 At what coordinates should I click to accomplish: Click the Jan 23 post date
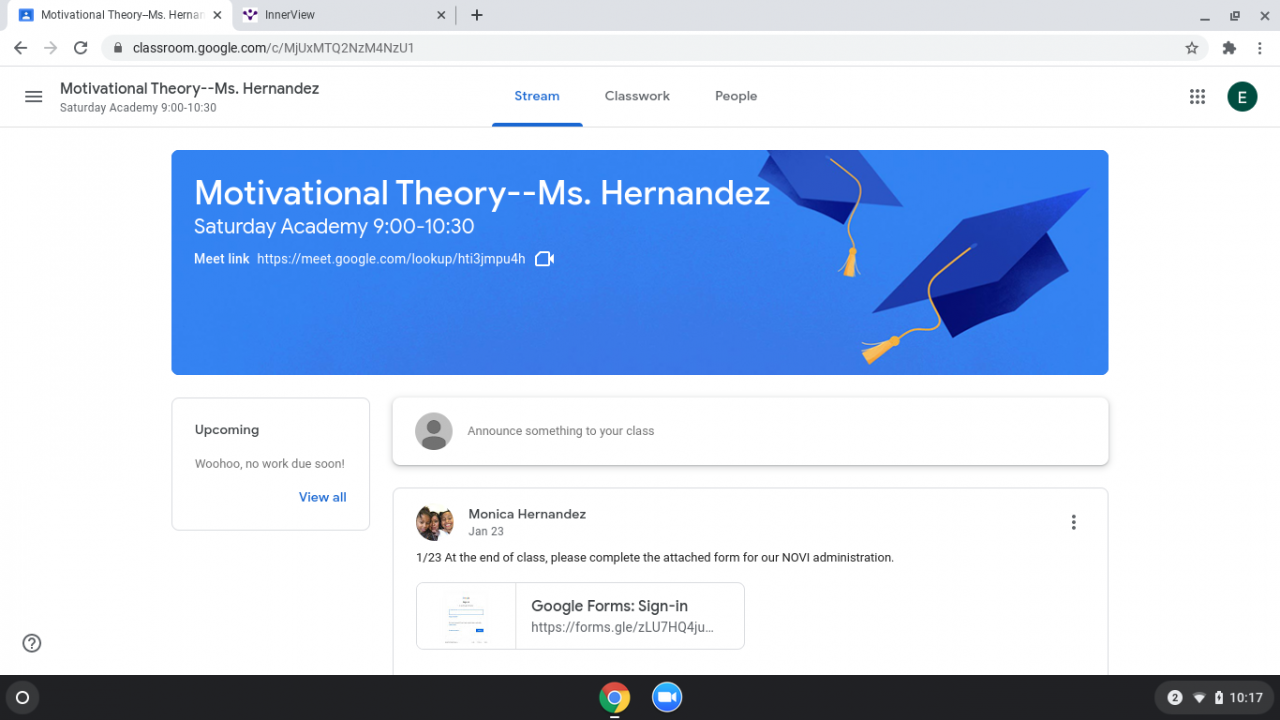pyautogui.click(x=486, y=532)
